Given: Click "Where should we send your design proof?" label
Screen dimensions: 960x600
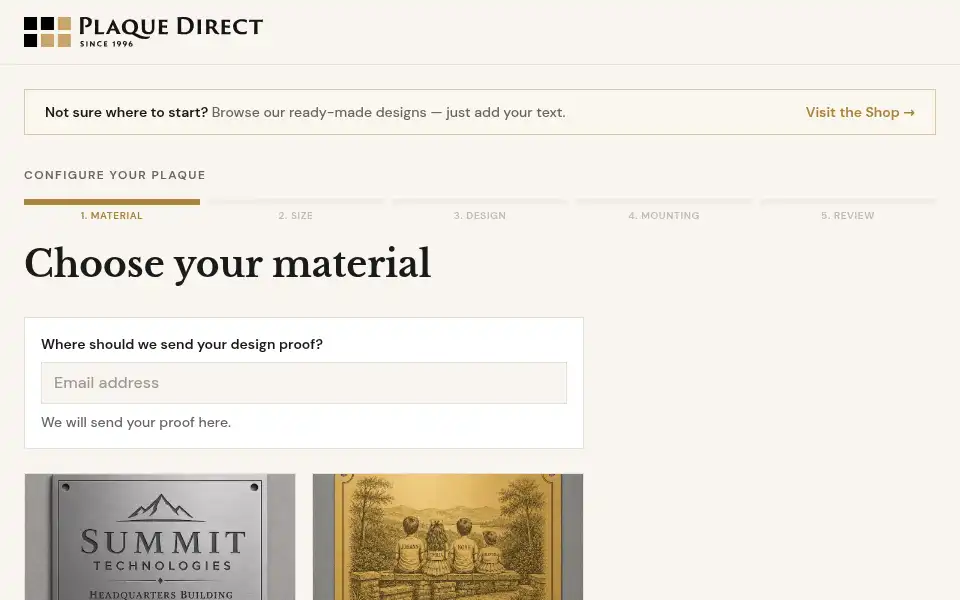Looking at the screenshot, I should point(182,344).
